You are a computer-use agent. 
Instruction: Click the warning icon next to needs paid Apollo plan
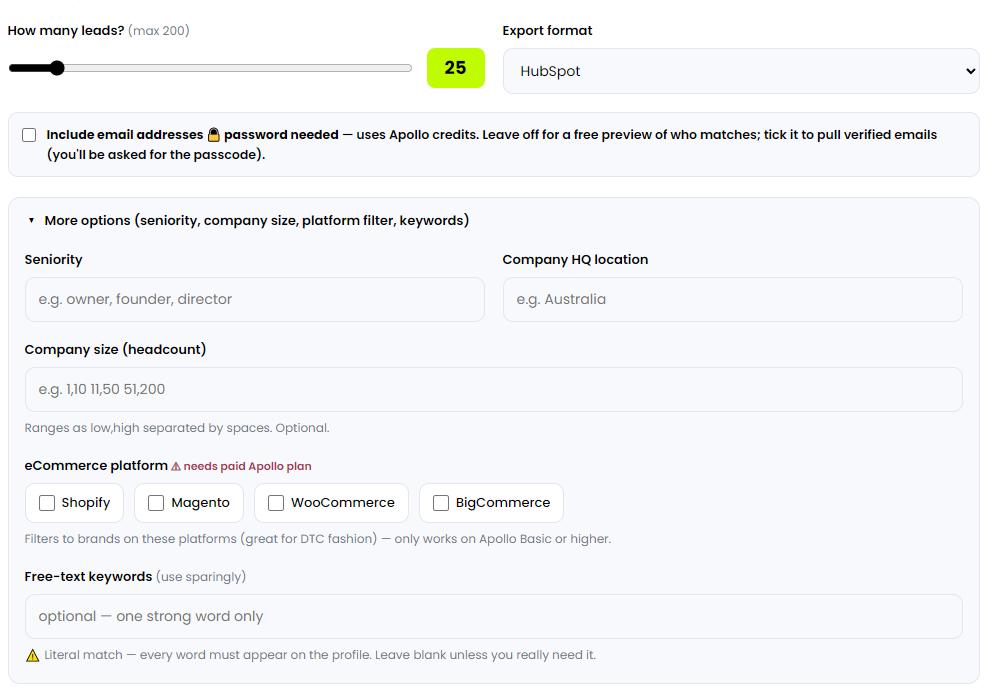(176, 466)
